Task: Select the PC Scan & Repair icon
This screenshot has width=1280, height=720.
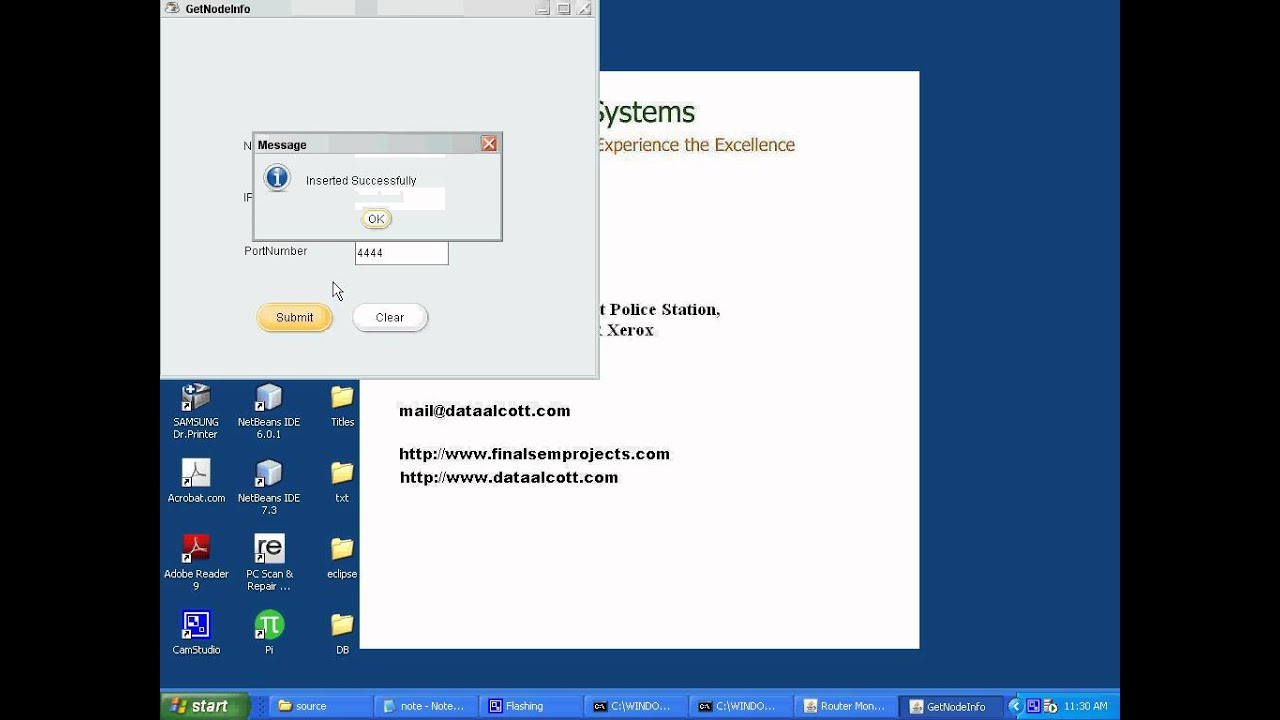Action: click(x=269, y=563)
